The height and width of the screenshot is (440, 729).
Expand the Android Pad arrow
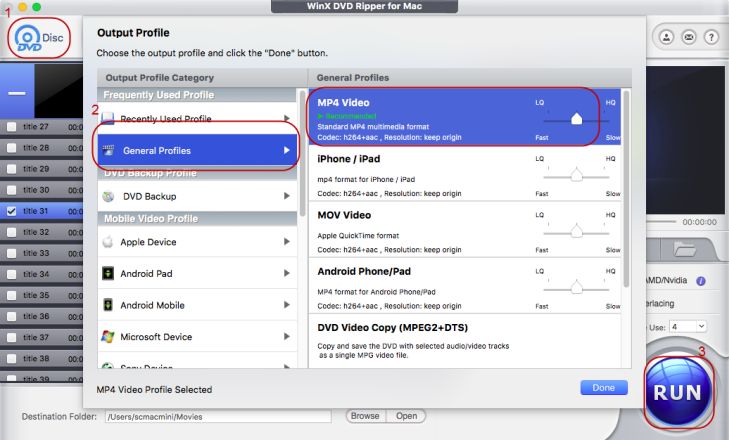pyautogui.click(x=287, y=273)
